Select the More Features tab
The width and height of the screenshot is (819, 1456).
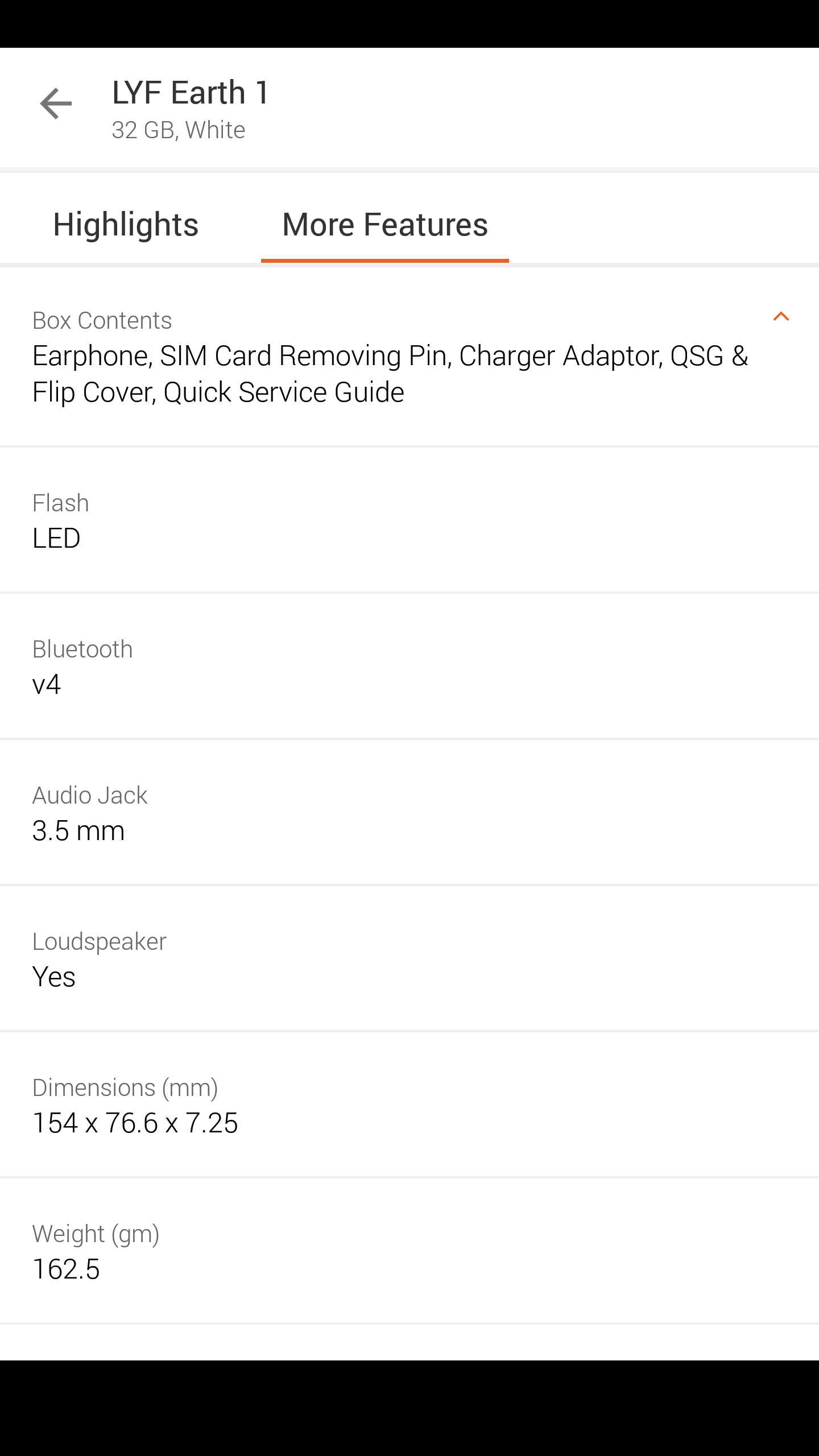click(385, 224)
